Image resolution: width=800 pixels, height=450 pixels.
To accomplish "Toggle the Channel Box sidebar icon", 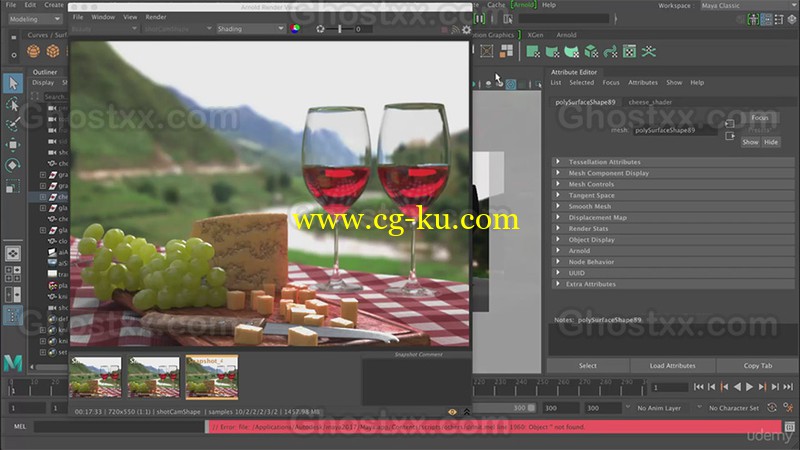I will (792, 19).
